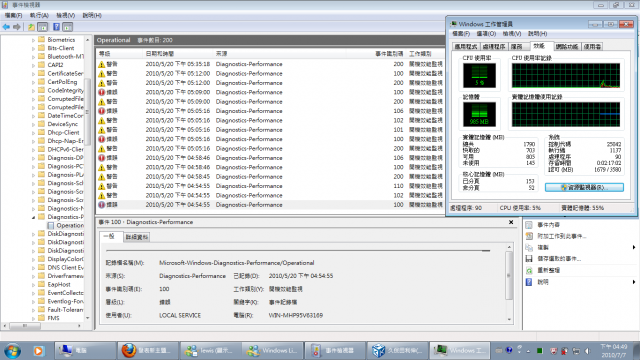Select the General tab in event preview
This screenshot has height=360, width=640.
tap(110, 237)
